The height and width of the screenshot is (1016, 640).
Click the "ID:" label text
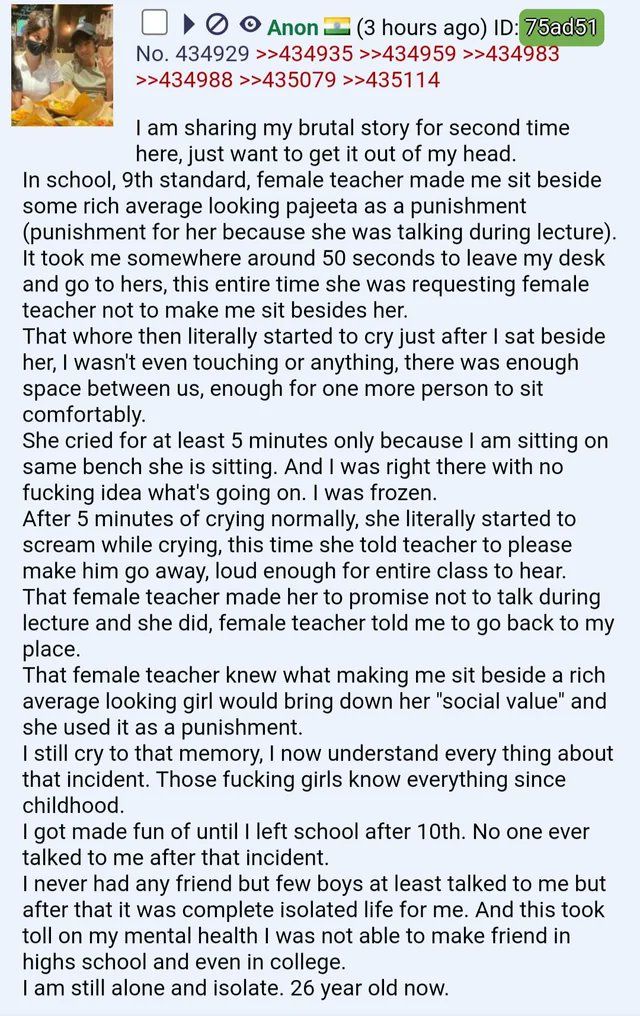click(499, 28)
